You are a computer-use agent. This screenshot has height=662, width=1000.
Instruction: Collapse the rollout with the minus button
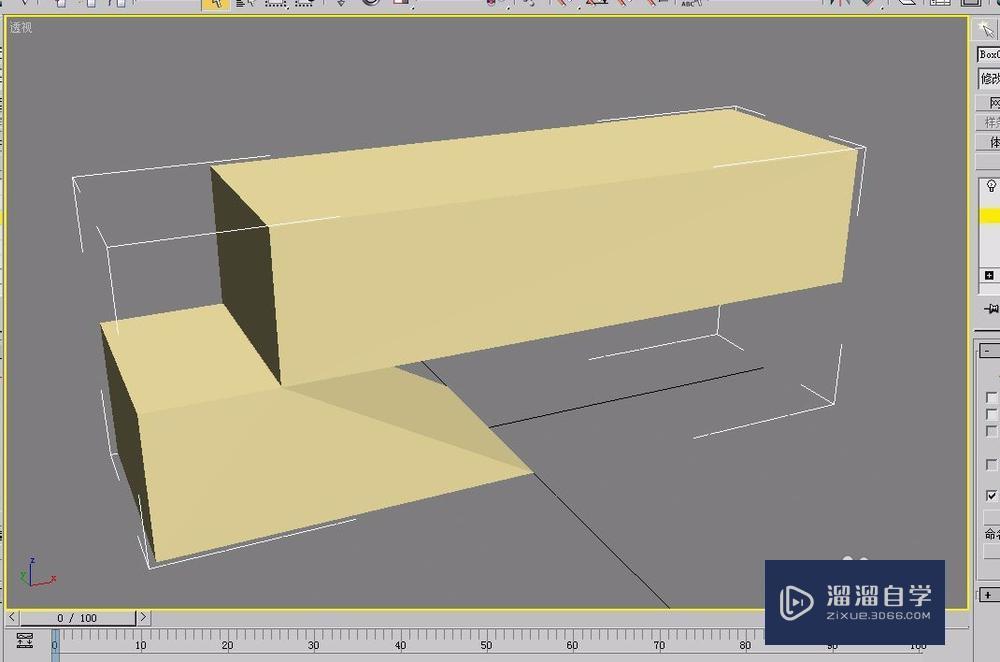(988, 351)
